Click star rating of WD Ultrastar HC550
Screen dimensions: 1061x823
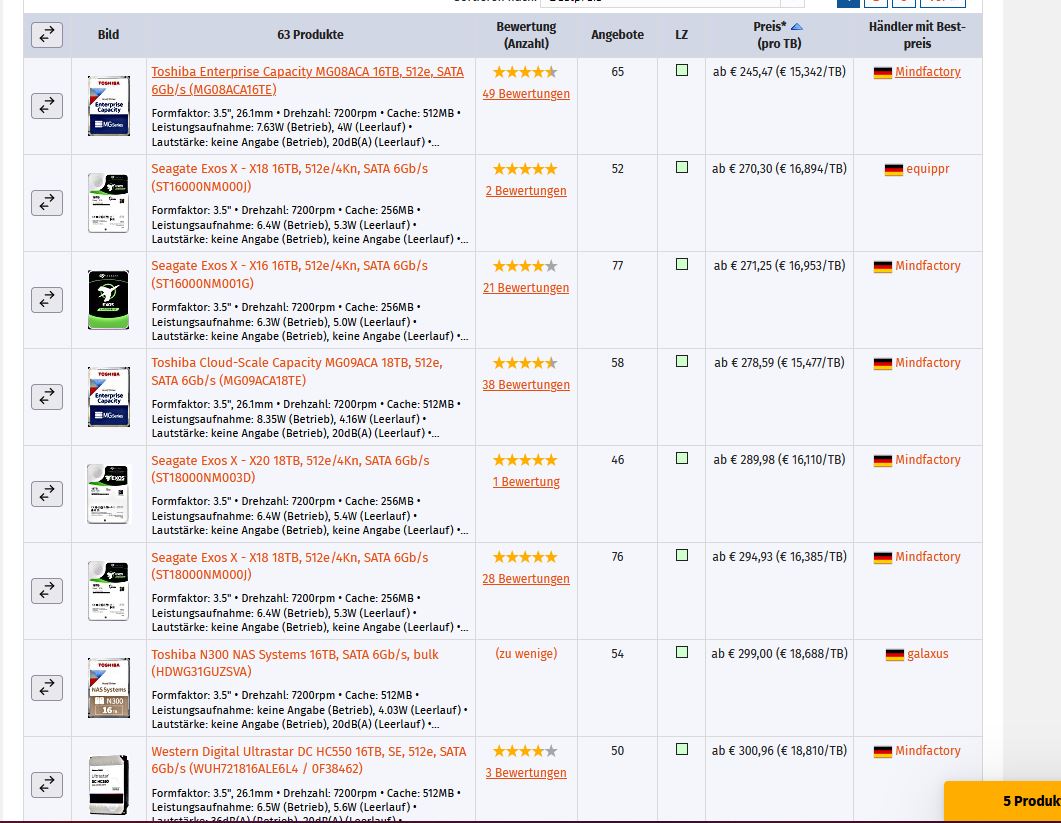(x=525, y=751)
